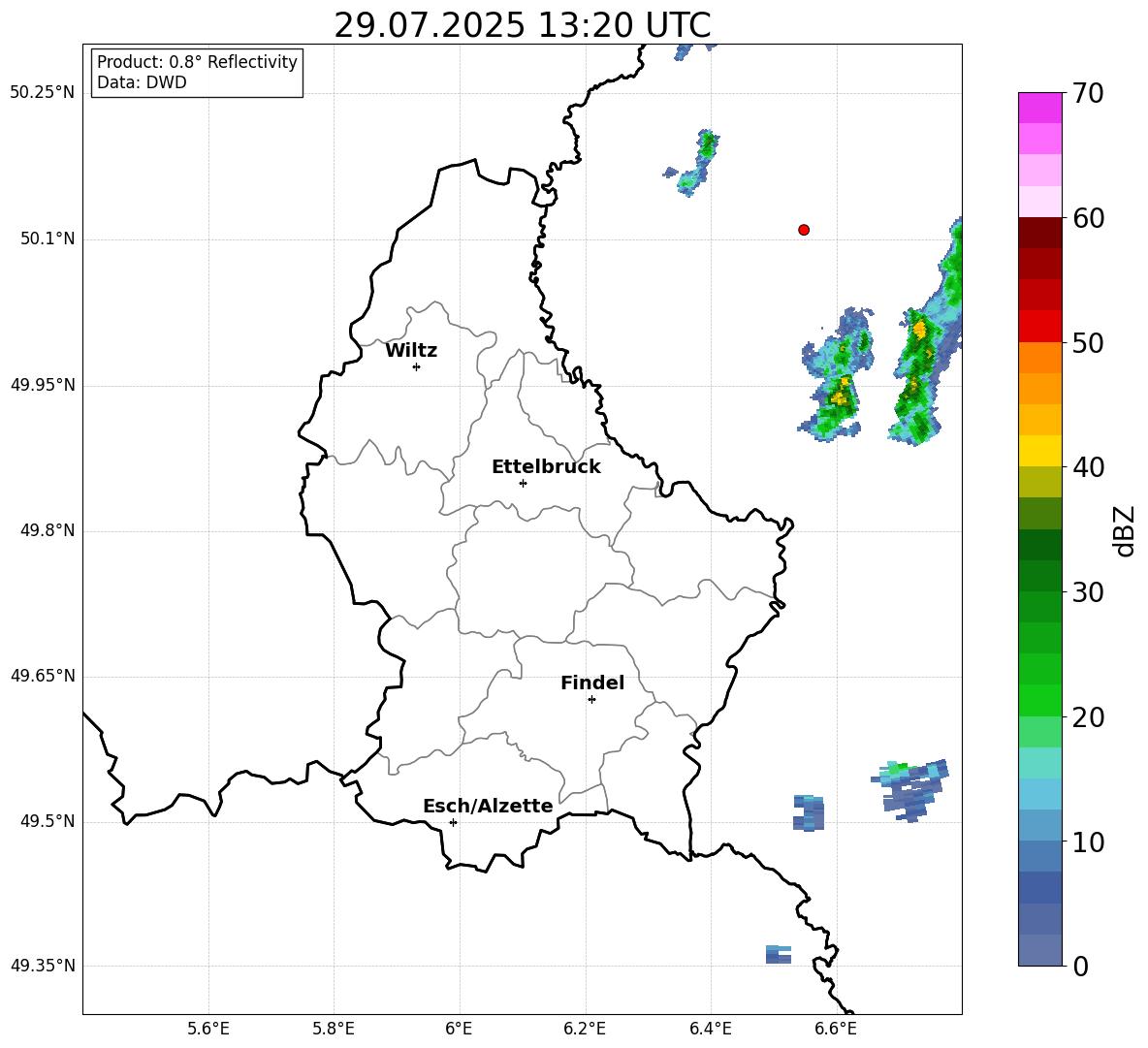Click the Wiltz station cross marker
The width and height of the screenshot is (1148, 1048).
417,366
